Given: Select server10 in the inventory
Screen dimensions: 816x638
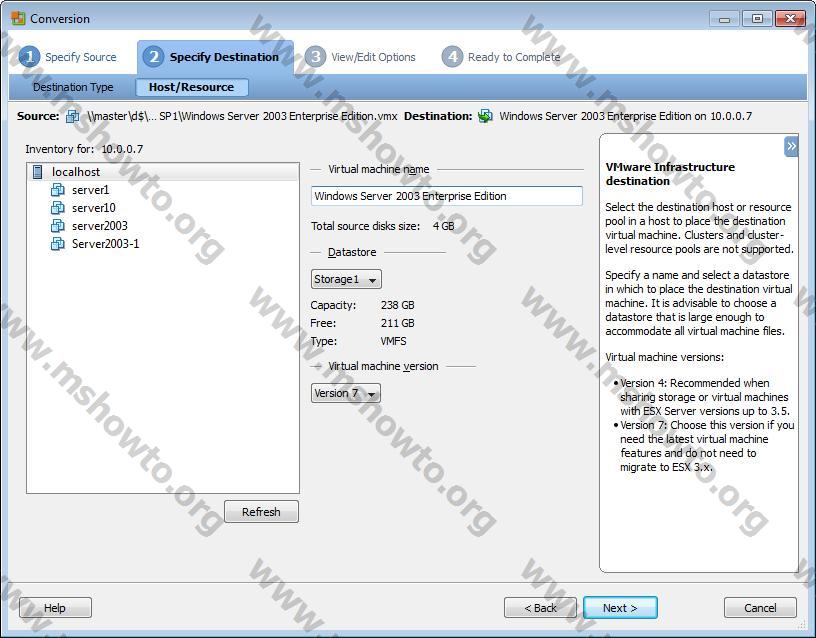Looking at the screenshot, I should pos(94,208).
